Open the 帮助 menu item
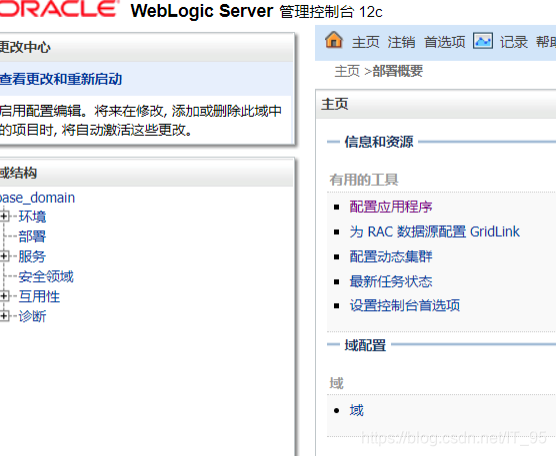This screenshot has width=556, height=456. [546, 42]
